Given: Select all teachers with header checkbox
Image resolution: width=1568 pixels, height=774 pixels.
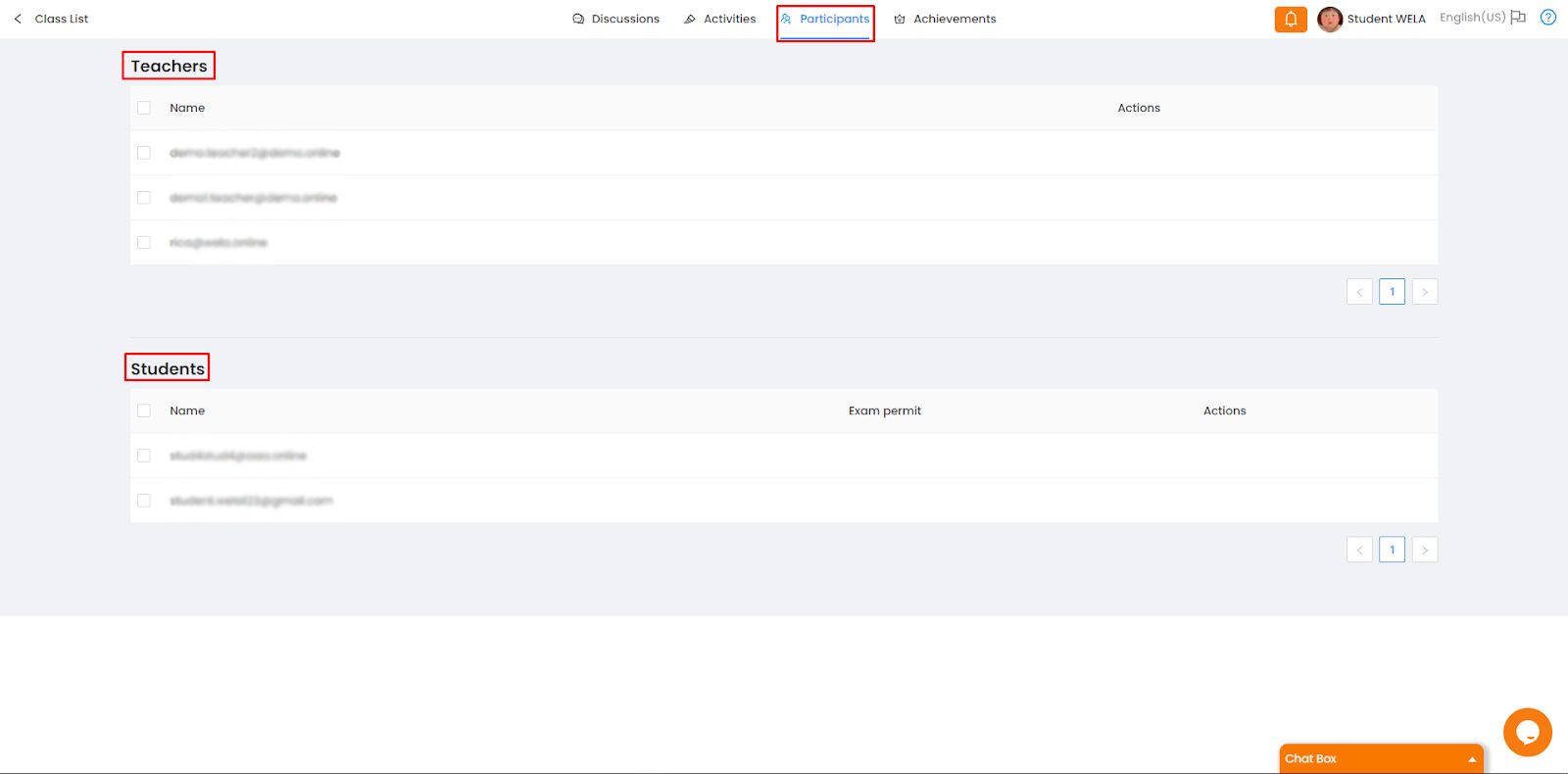Looking at the screenshot, I should (144, 108).
